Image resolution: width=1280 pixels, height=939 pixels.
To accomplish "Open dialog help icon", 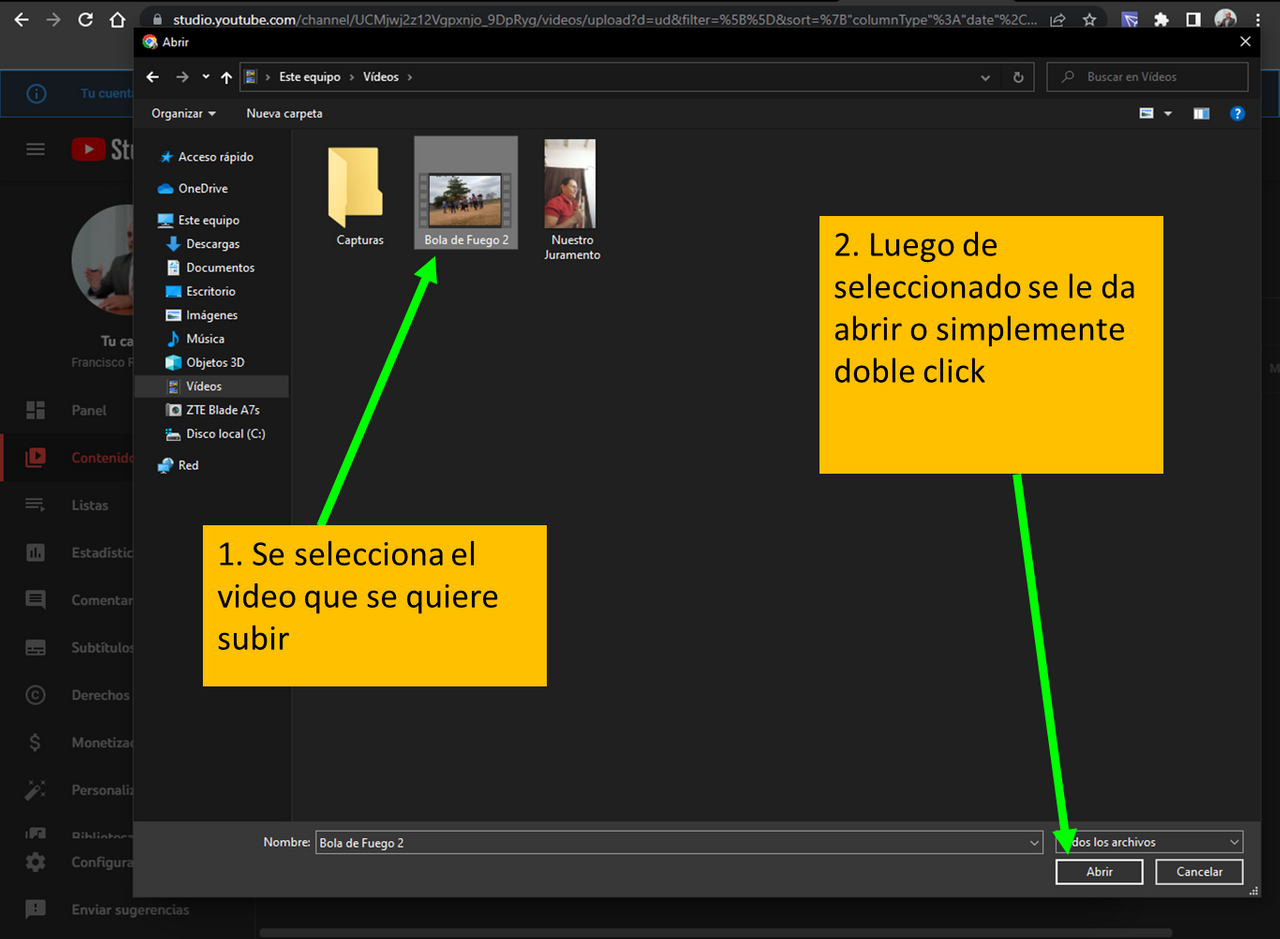I will 1237,114.
